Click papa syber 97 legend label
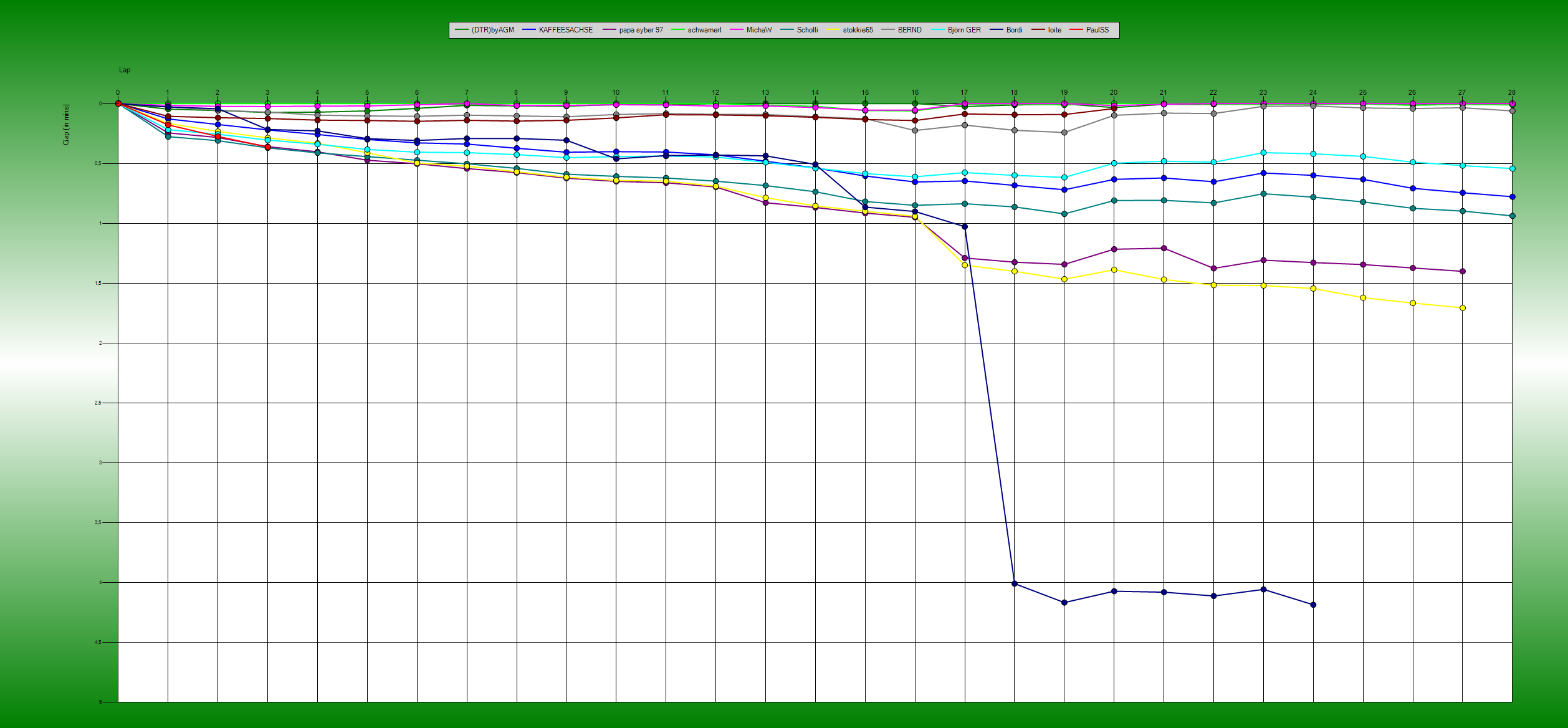Viewport: 1568px width, 728px height. [x=641, y=30]
